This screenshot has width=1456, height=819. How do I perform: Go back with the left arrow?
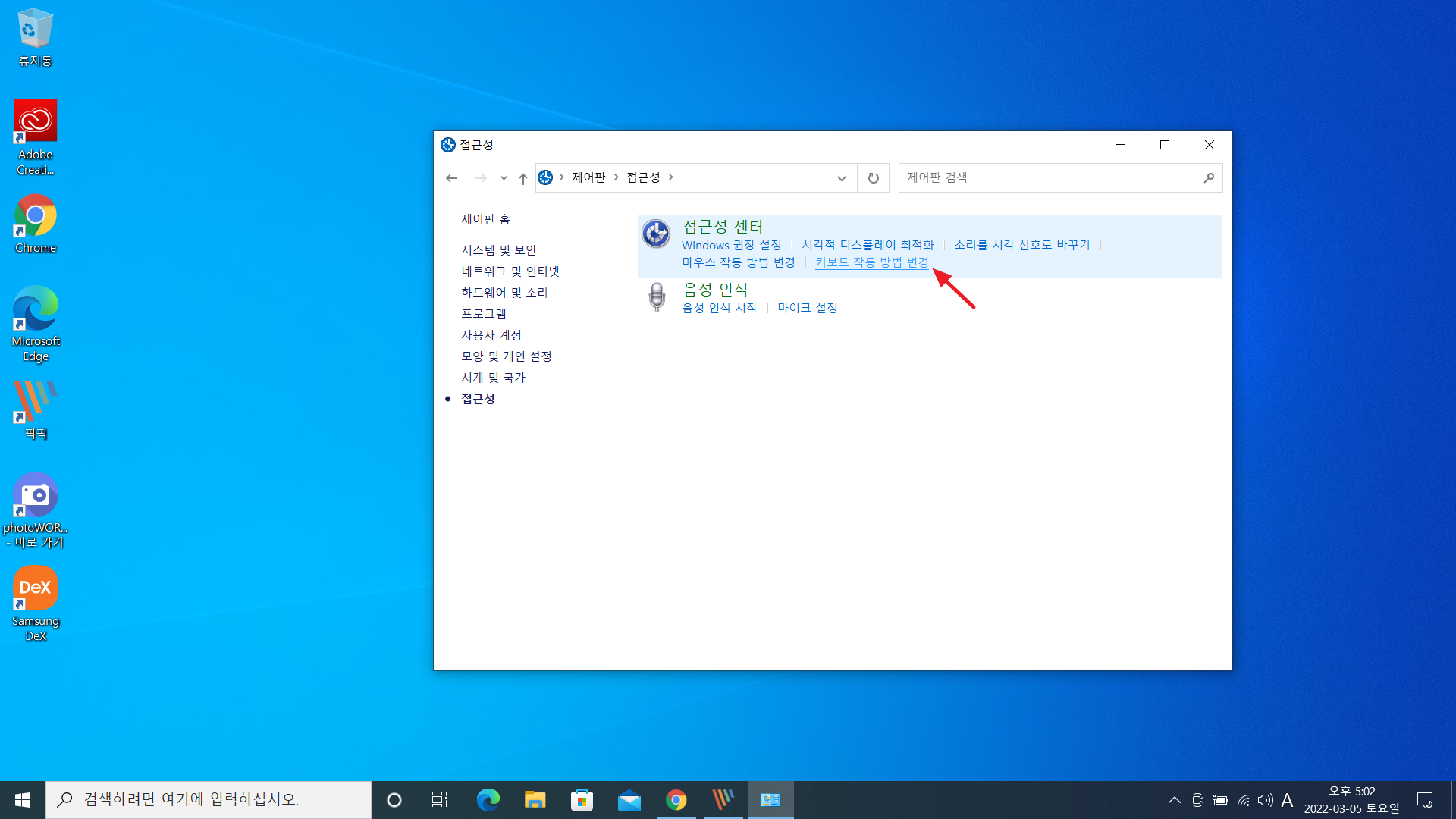(452, 178)
